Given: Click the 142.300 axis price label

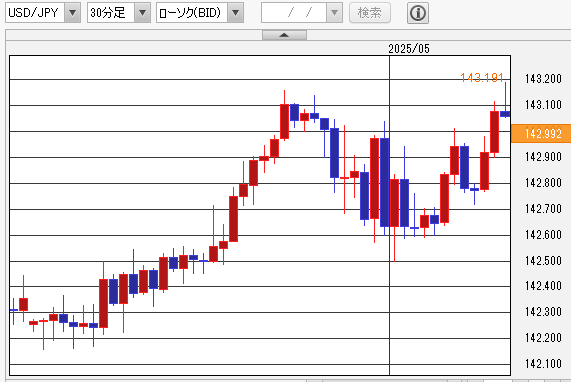Looking at the screenshot, I should (543, 312).
